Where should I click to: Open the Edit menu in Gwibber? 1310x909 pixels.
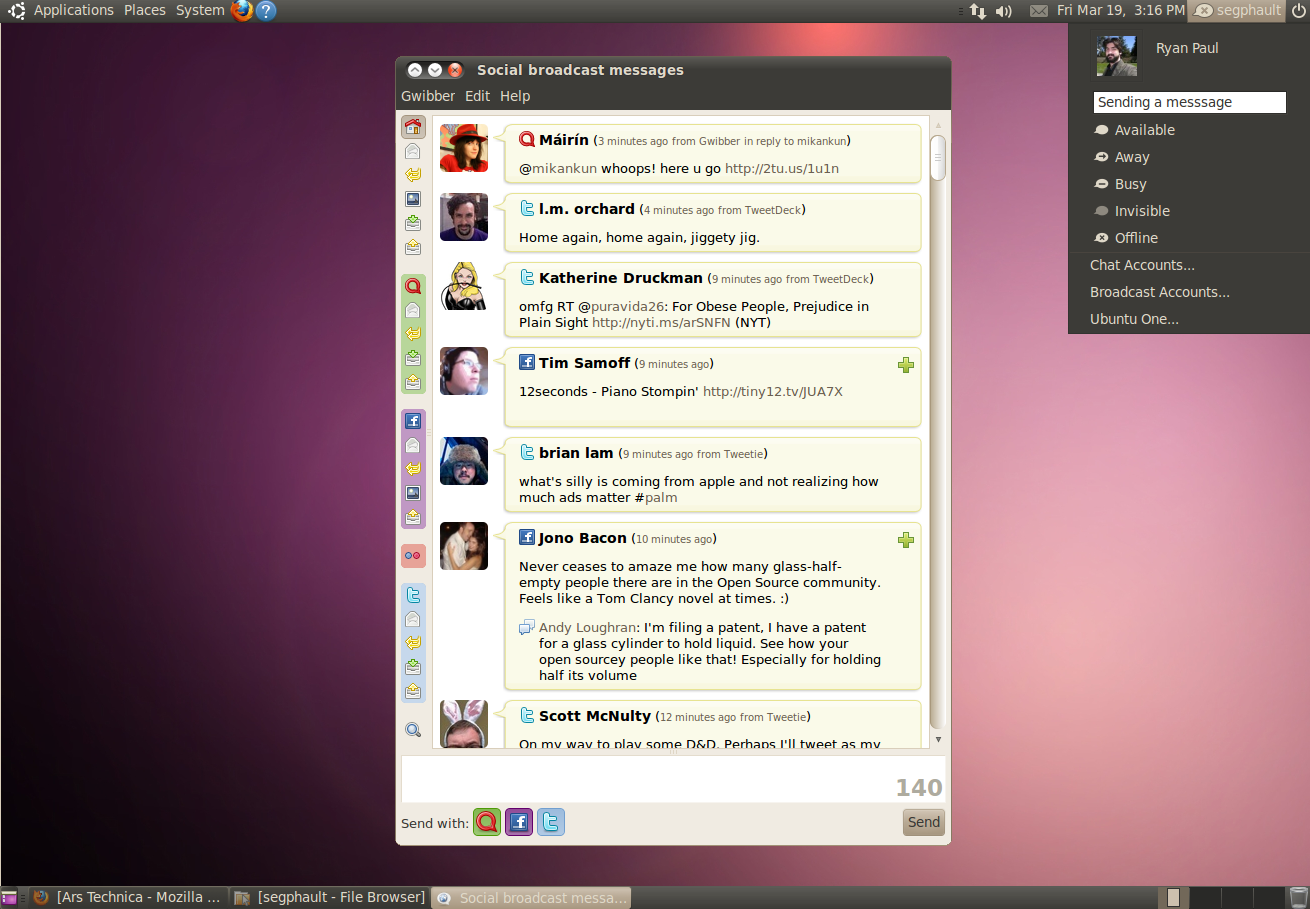(x=478, y=96)
